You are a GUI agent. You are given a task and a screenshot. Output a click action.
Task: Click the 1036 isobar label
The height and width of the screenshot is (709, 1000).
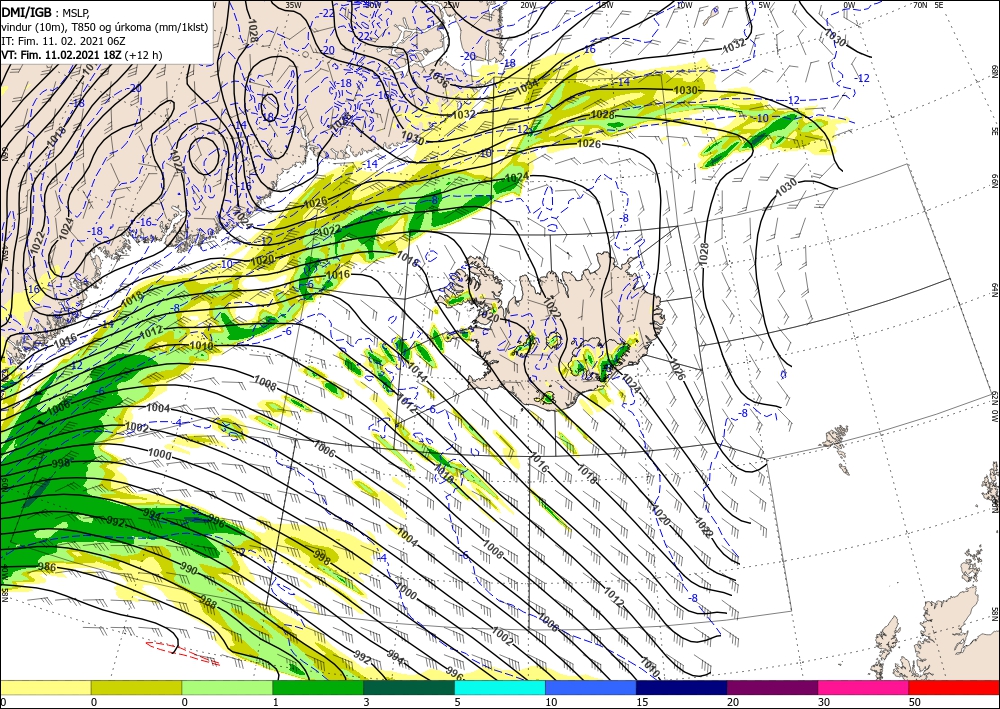[x=440, y=80]
